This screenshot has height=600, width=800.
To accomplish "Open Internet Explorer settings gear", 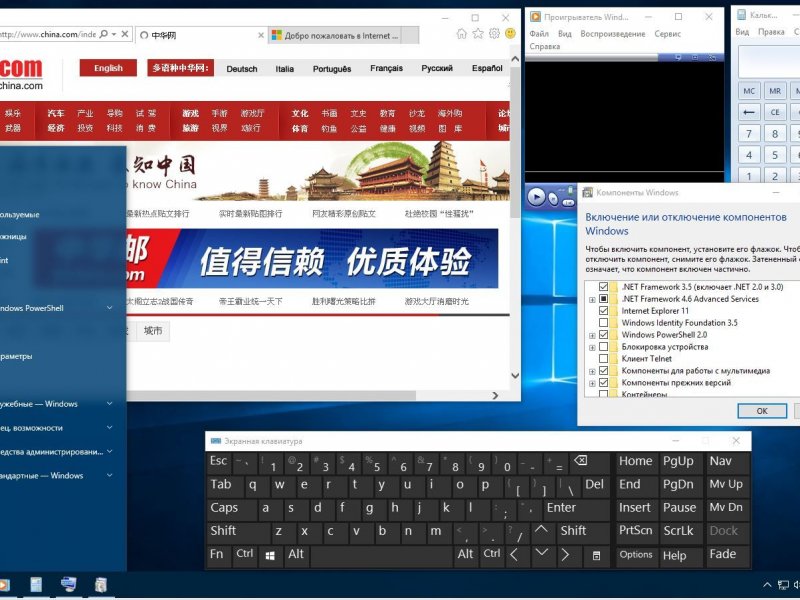I will [x=494, y=34].
